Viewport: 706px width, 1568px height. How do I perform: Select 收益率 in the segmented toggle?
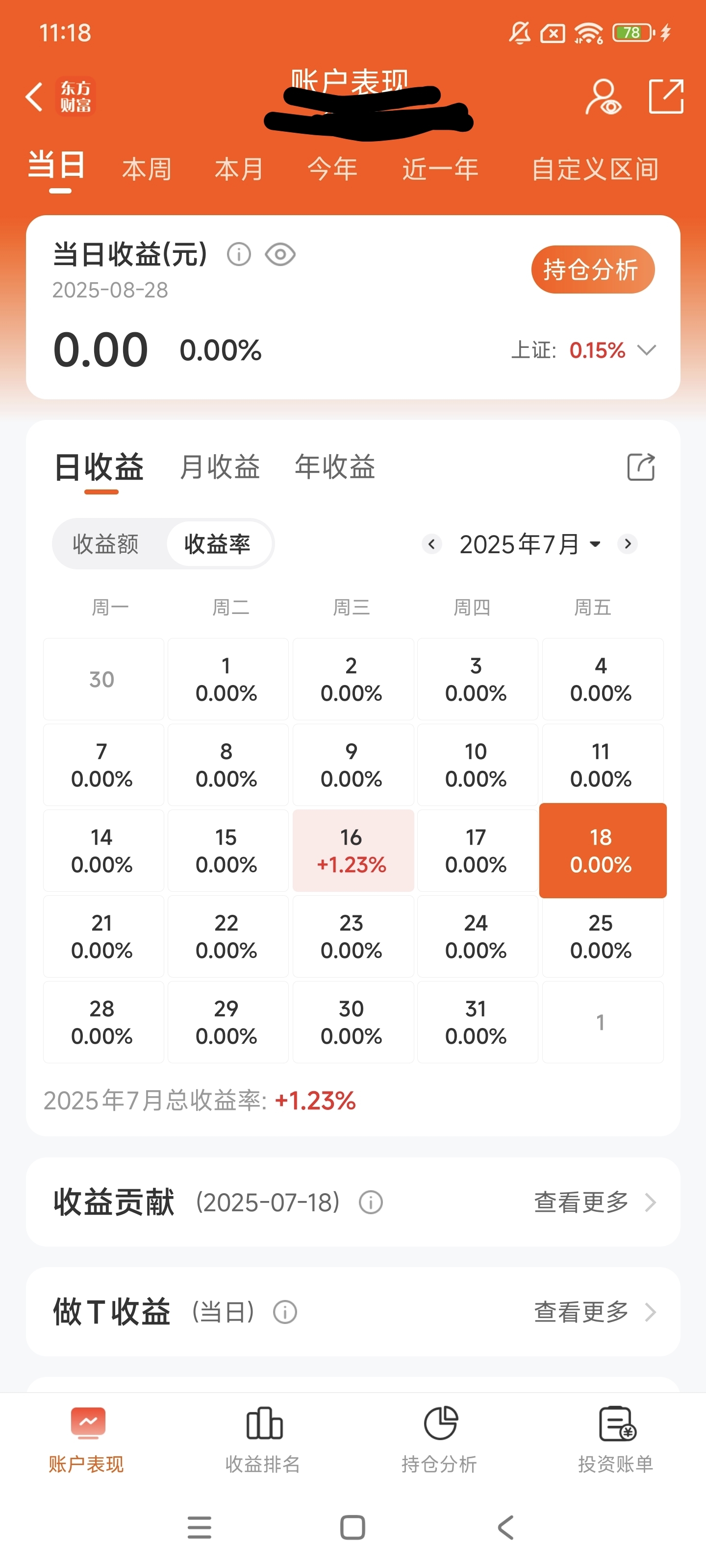click(218, 543)
